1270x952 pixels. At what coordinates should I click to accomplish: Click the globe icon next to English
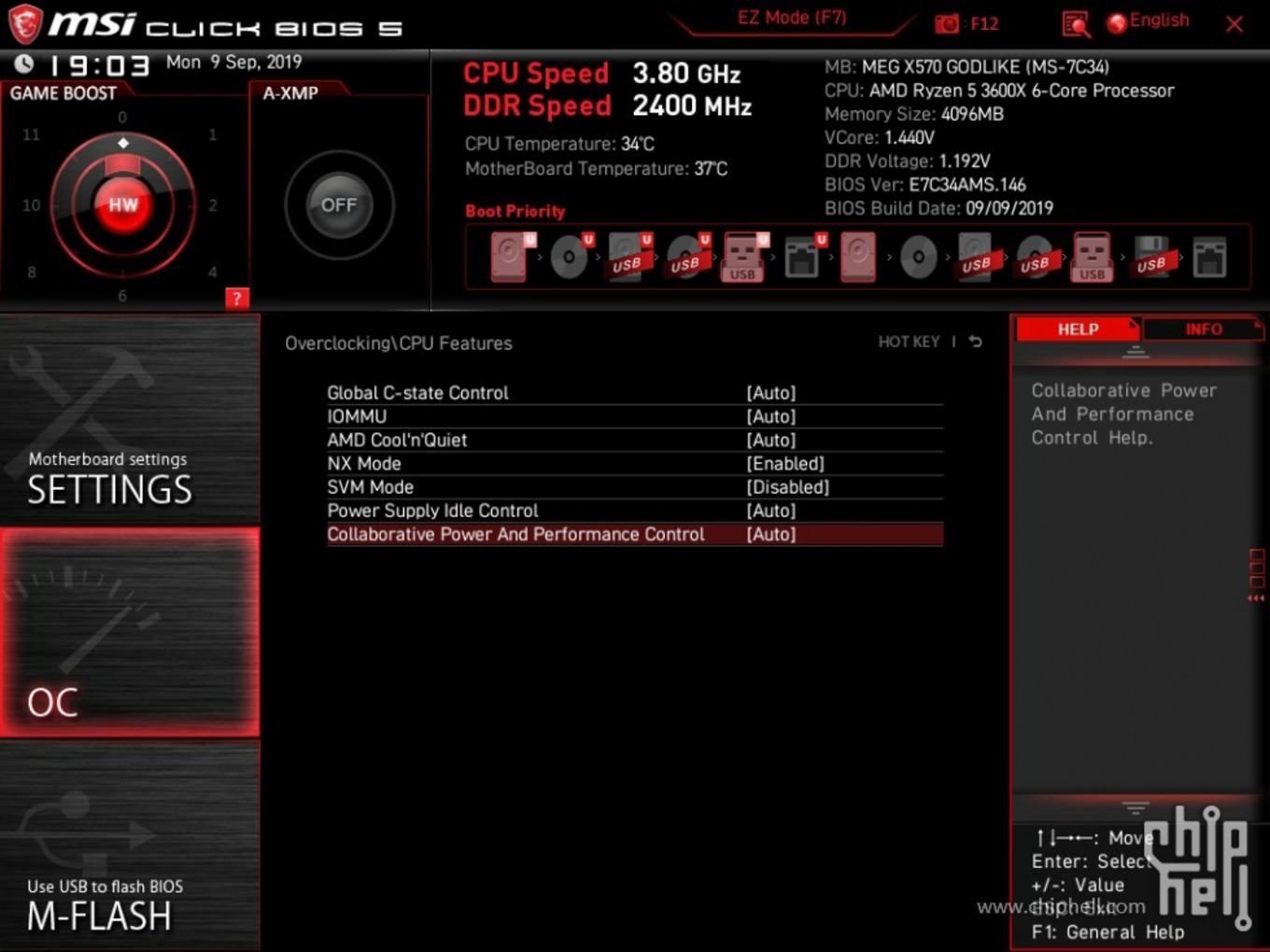[x=1117, y=23]
